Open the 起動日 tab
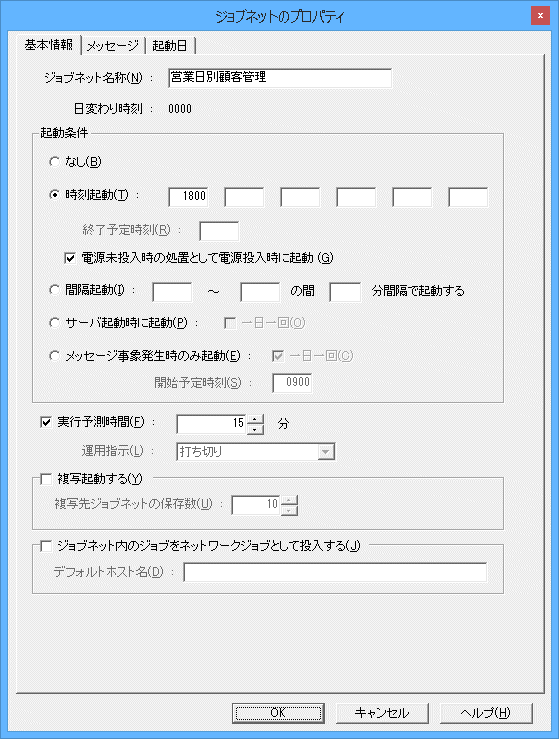Viewport: 559px width, 739px height. [170, 46]
